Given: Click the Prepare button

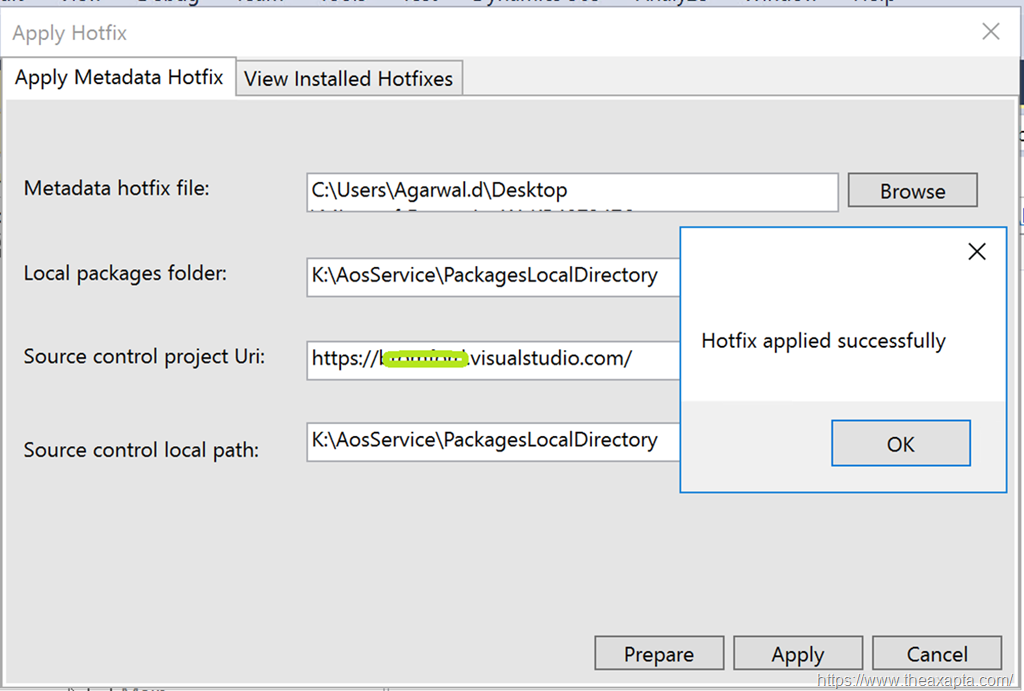Looking at the screenshot, I should [x=659, y=653].
